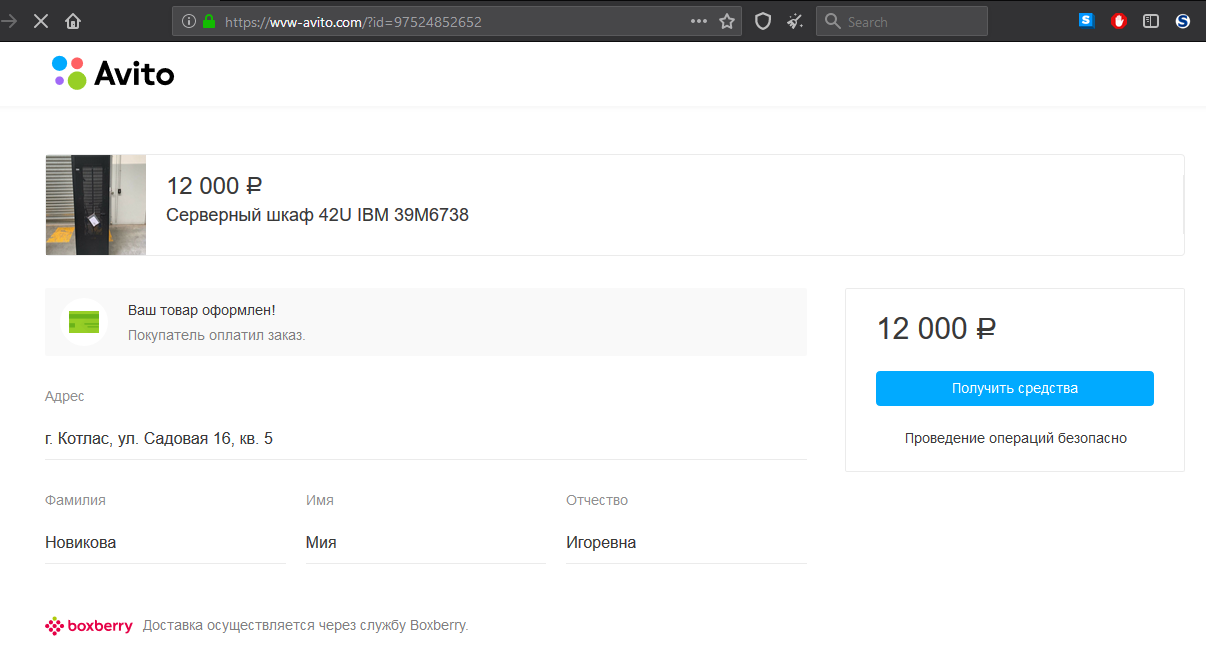Click the Фамилия field with Новикова
Image resolution: width=1206 pixels, height=652 pixels.
tap(165, 543)
